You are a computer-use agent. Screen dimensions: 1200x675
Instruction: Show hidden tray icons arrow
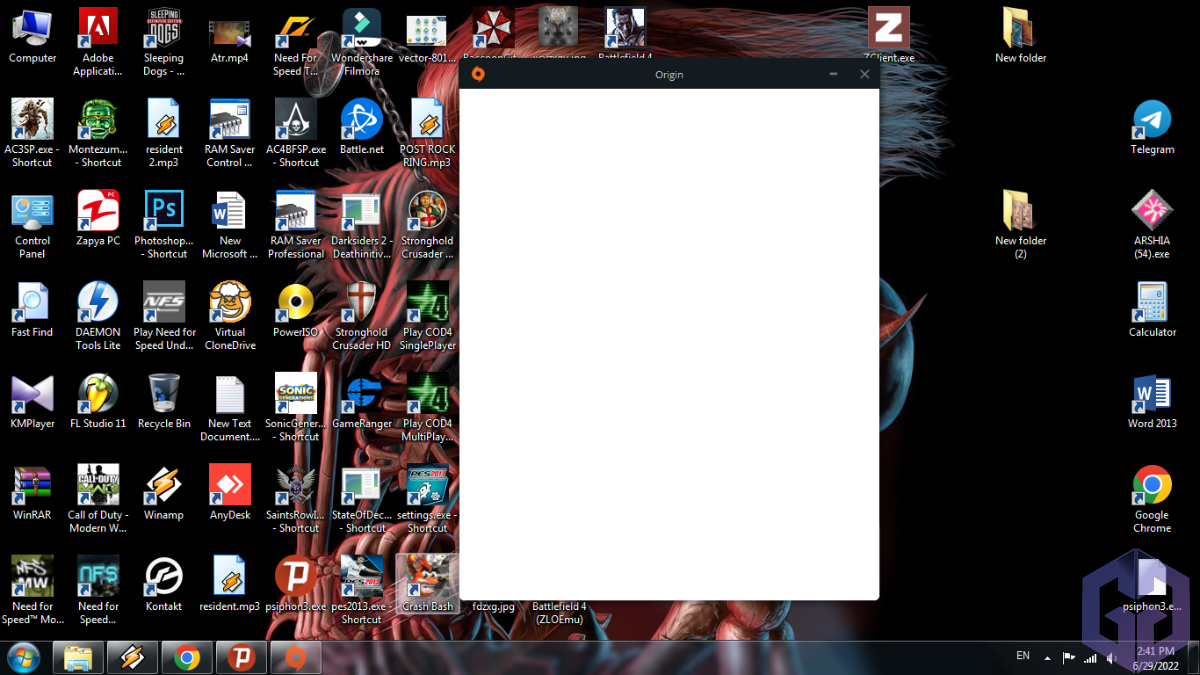pos(1047,658)
